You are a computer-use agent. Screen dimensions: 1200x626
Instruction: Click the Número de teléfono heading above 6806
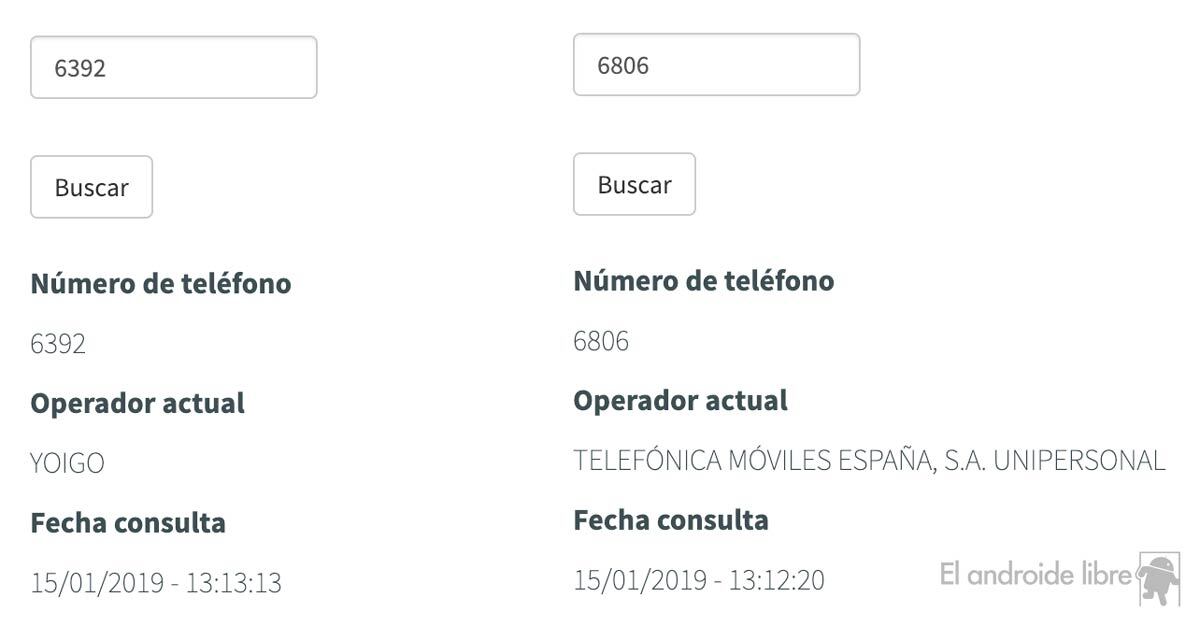pyautogui.click(x=704, y=281)
